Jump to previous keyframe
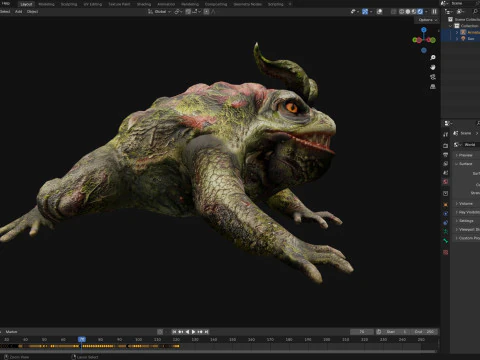480x360 pixels. (181, 332)
